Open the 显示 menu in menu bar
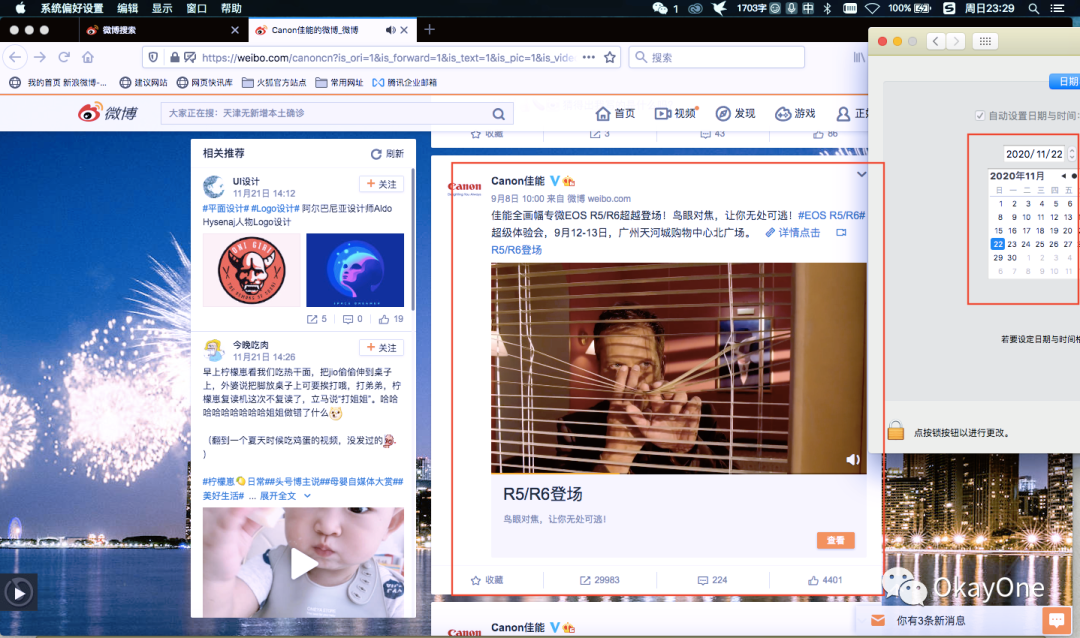The height and width of the screenshot is (638, 1080). point(162,8)
